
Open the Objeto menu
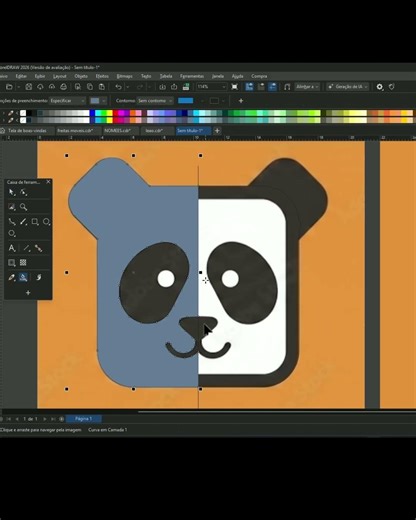tap(81, 76)
